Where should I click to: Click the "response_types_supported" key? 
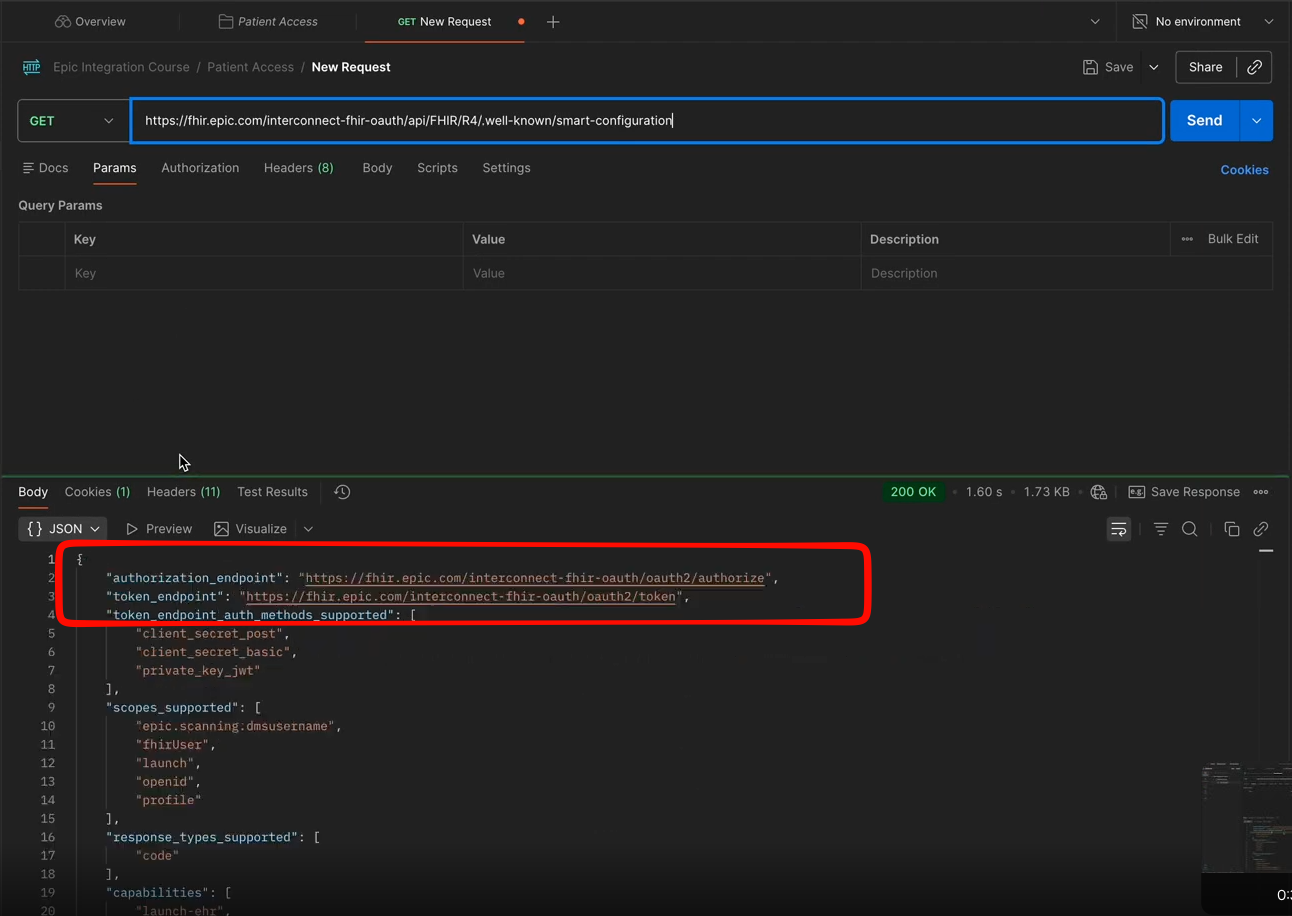[202, 837]
